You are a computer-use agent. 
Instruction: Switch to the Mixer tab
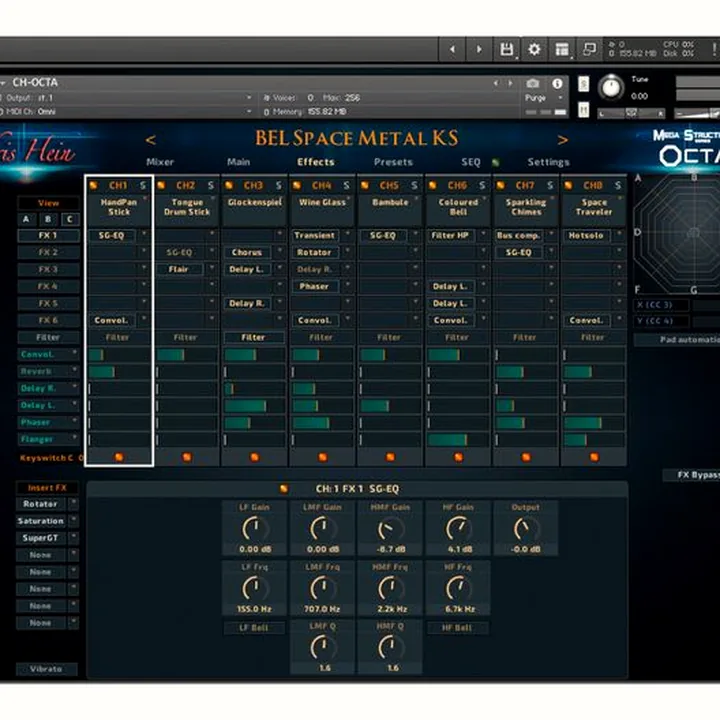pyautogui.click(x=160, y=162)
